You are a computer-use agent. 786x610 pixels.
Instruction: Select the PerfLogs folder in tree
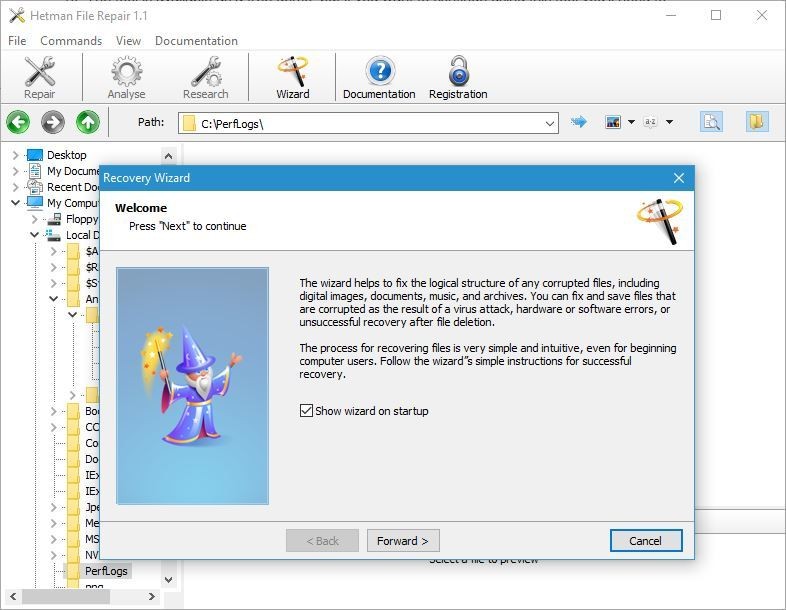point(106,571)
